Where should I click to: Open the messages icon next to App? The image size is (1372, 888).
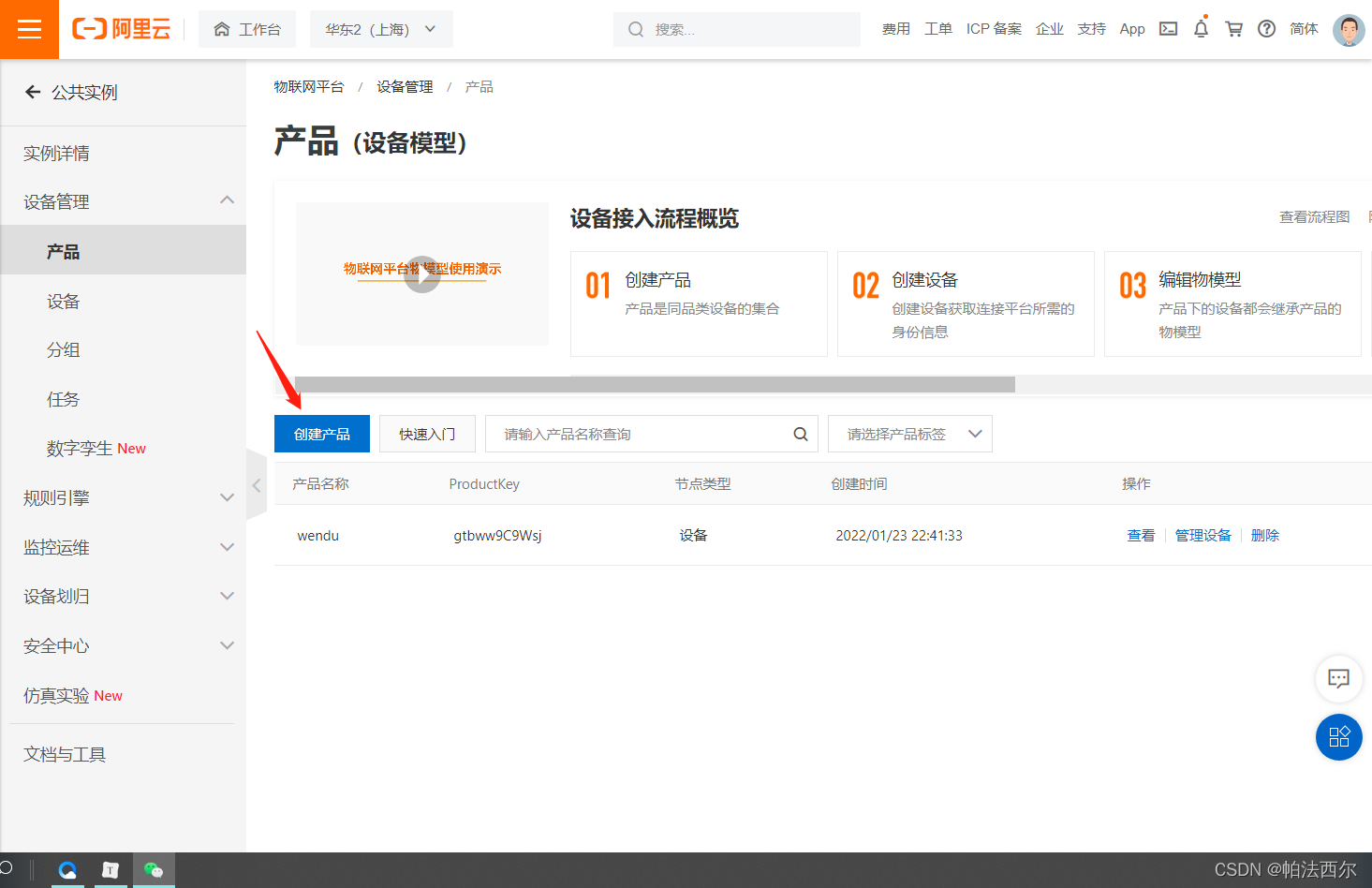pyautogui.click(x=1168, y=29)
